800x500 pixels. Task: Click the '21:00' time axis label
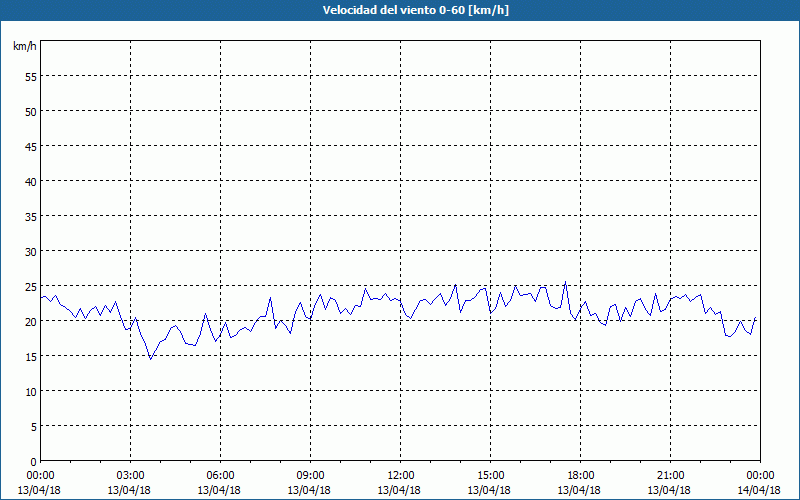[x=670, y=476]
